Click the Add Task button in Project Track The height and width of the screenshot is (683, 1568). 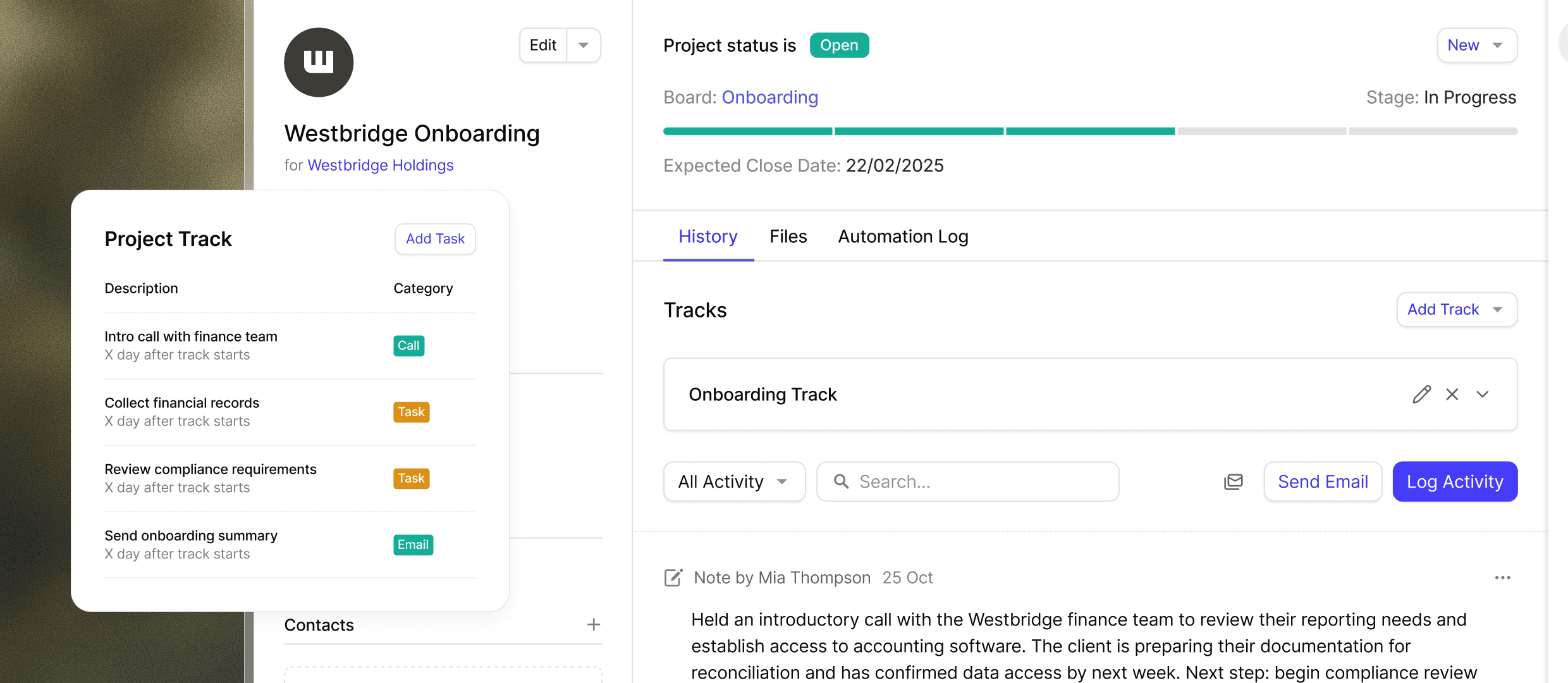435,238
